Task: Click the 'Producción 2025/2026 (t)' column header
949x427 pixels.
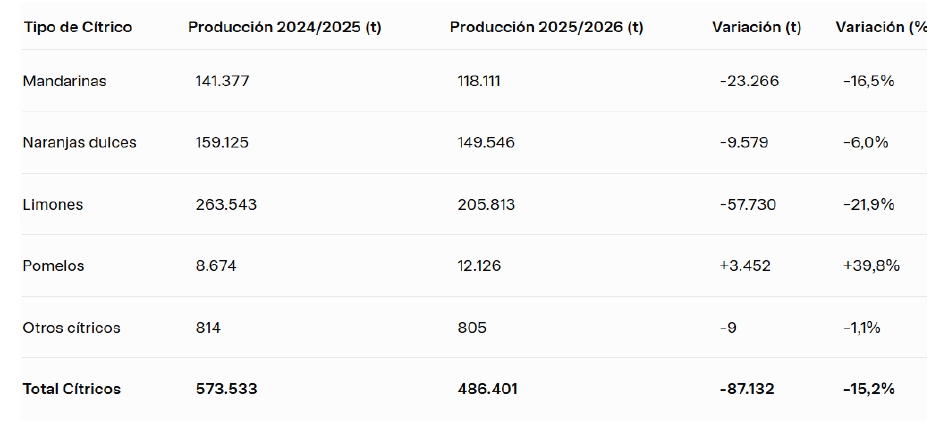Action: pos(546,27)
